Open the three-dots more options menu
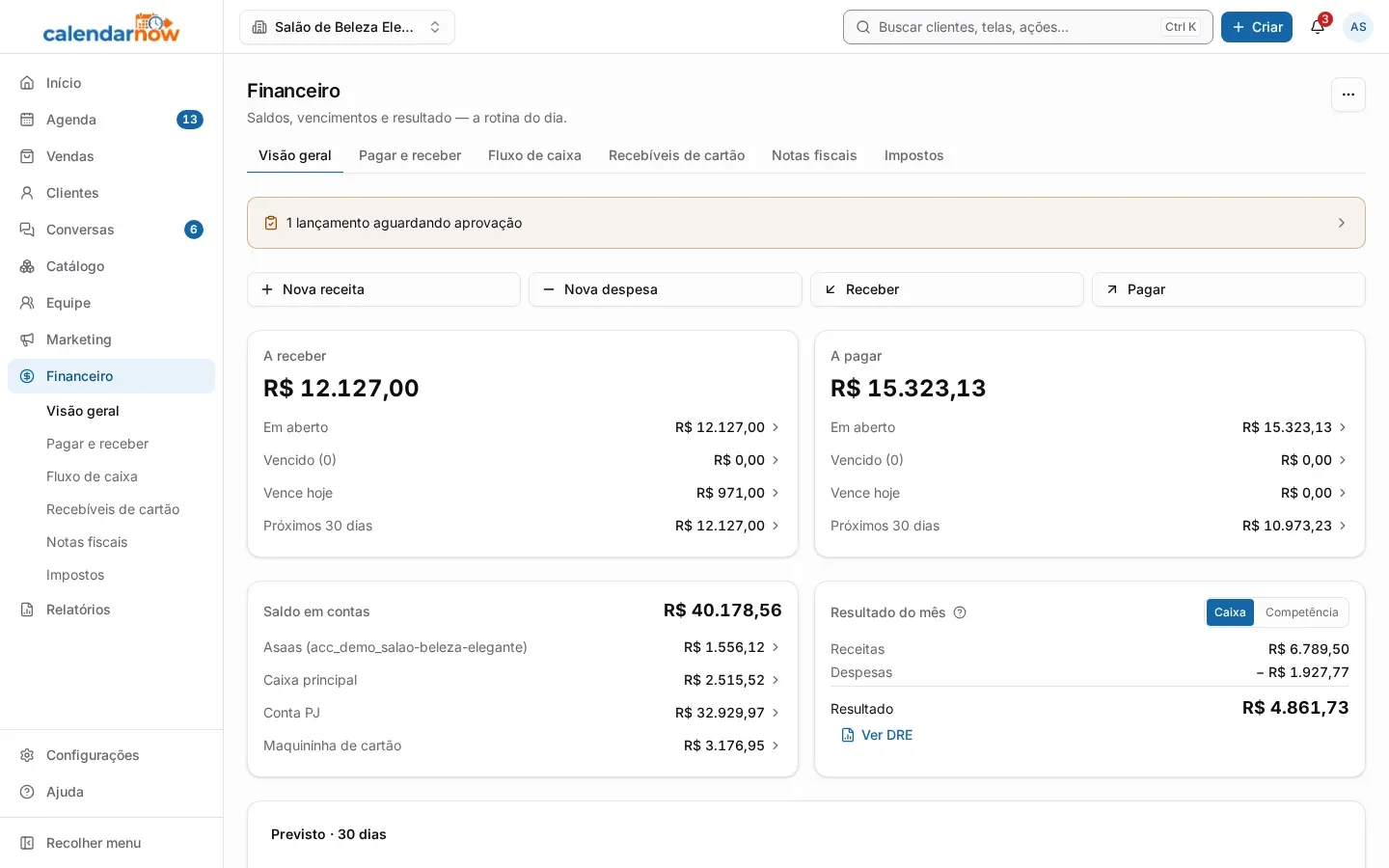1389x868 pixels. 1348,95
